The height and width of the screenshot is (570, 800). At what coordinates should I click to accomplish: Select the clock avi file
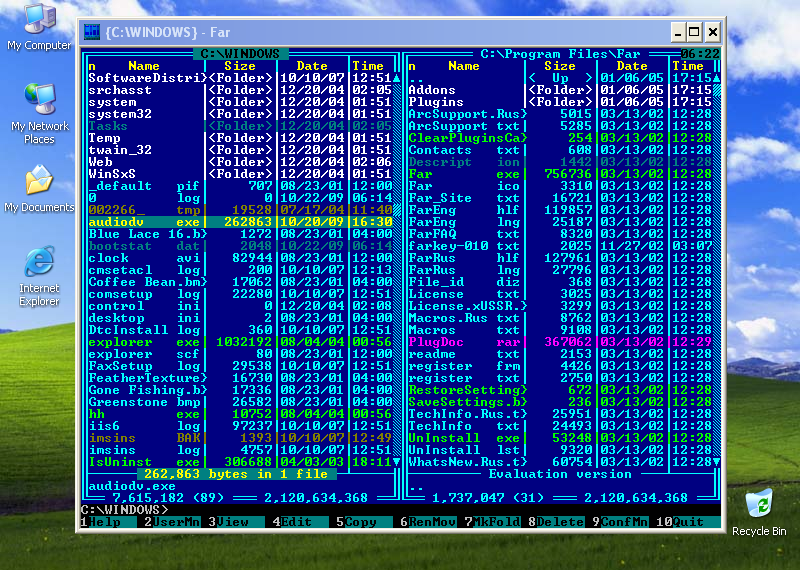point(240,258)
